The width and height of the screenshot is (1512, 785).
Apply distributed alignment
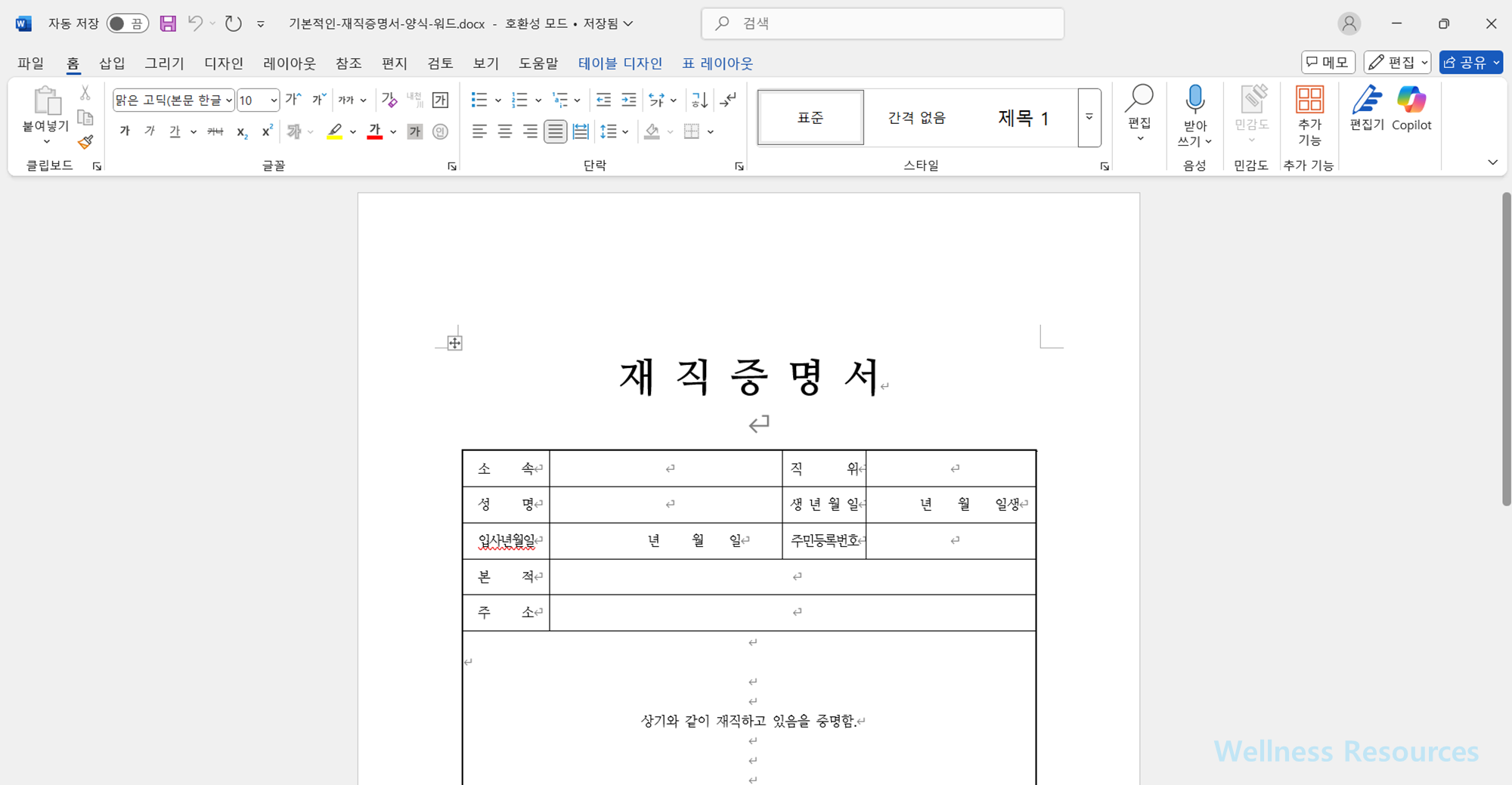point(581,131)
